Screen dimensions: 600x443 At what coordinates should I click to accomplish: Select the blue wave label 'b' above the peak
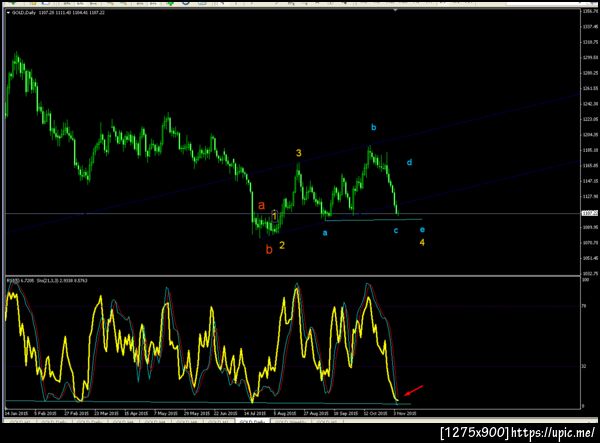(x=374, y=127)
